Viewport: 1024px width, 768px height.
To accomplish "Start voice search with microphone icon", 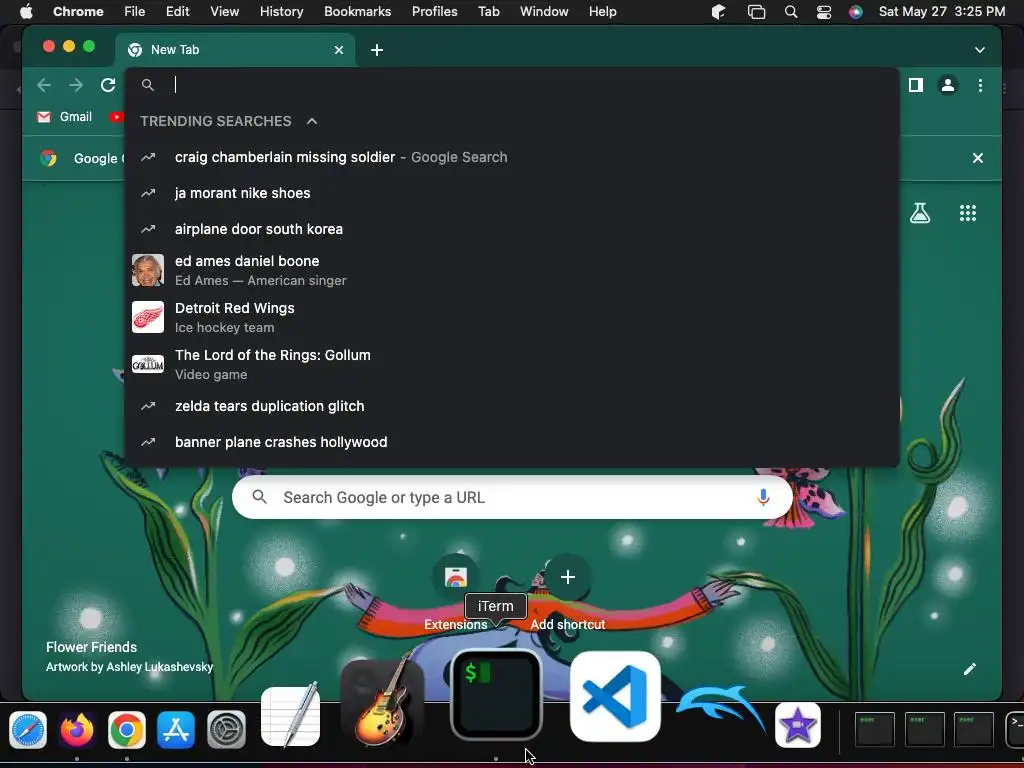I will pyautogui.click(x=762, y=498).
